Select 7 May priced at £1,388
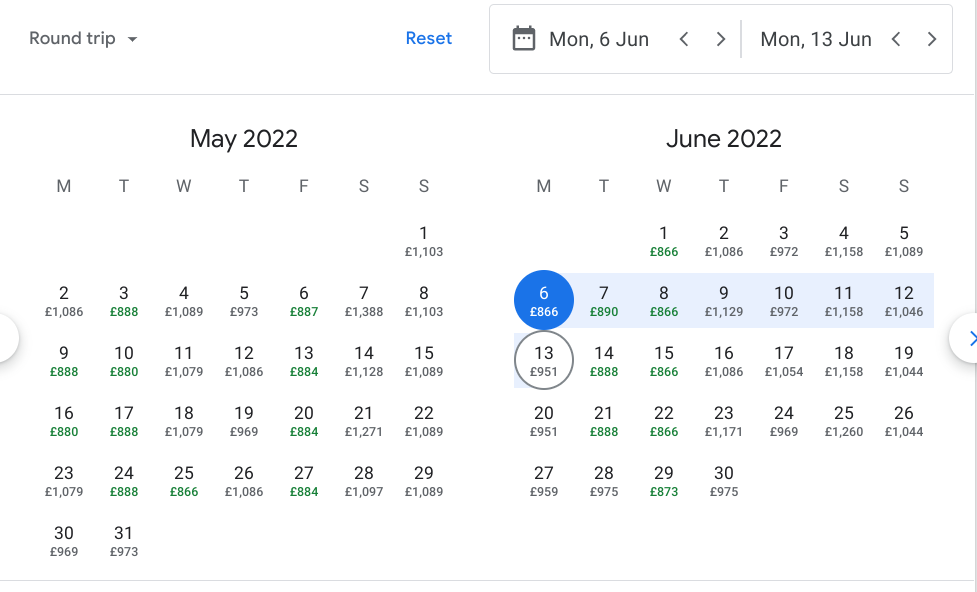The image size is (977, 592). [364, 300]
